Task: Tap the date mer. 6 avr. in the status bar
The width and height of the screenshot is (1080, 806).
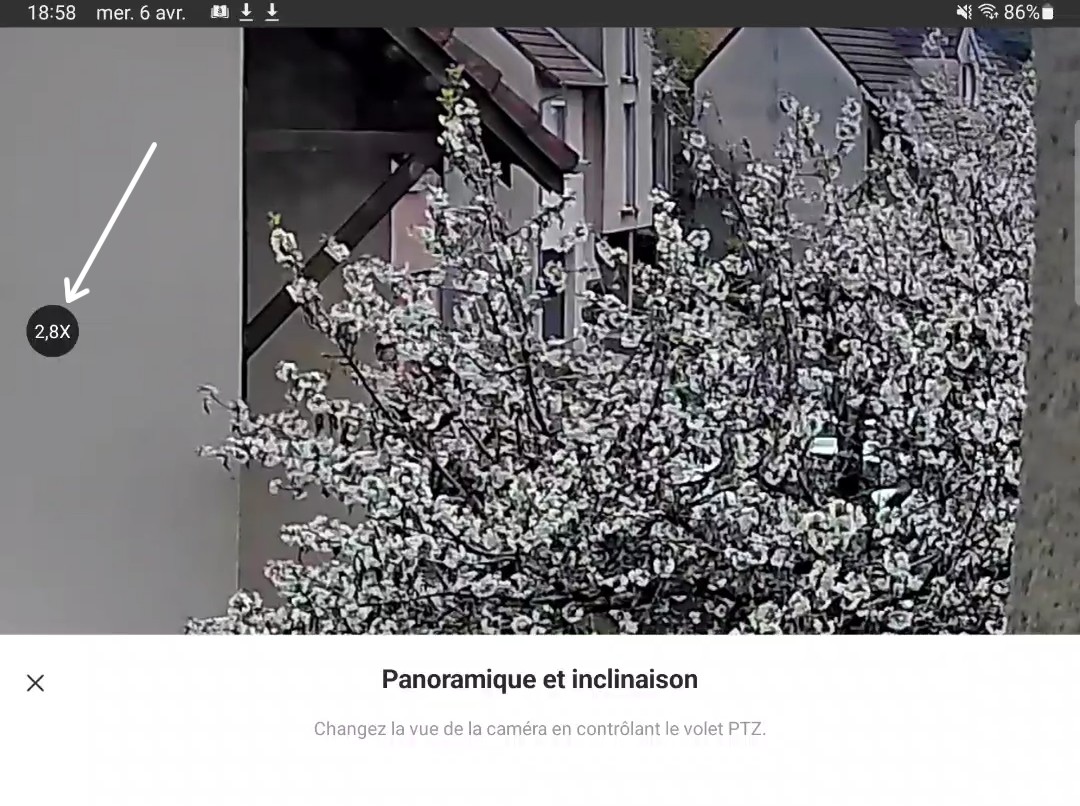Action: (x=141, y=12)
